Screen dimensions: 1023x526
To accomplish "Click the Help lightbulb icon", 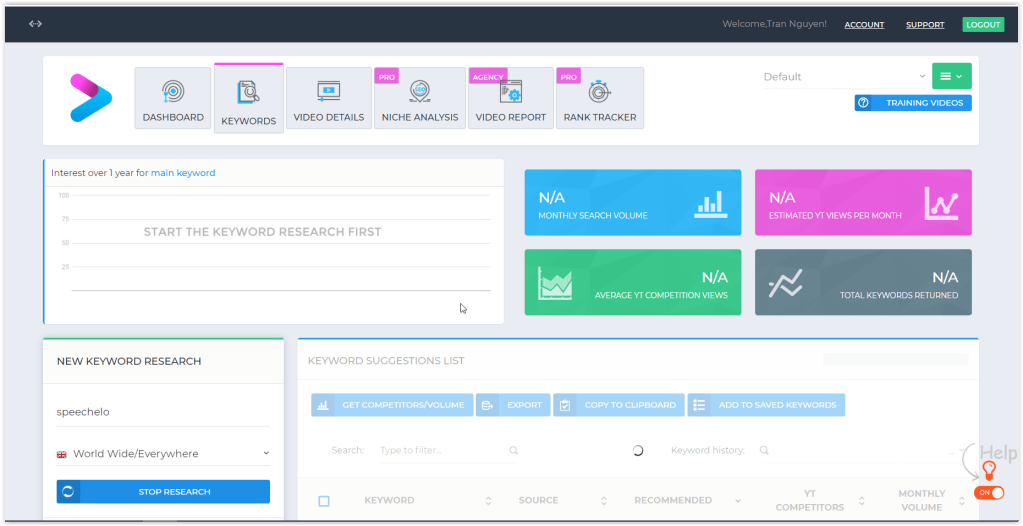I will 989,470.
